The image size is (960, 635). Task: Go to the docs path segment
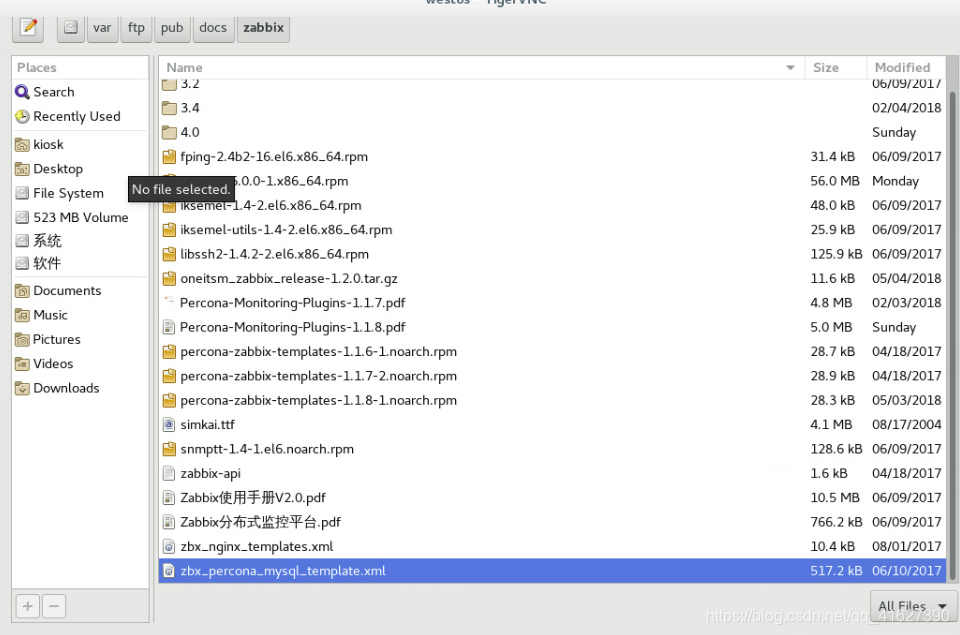(213, 28)
